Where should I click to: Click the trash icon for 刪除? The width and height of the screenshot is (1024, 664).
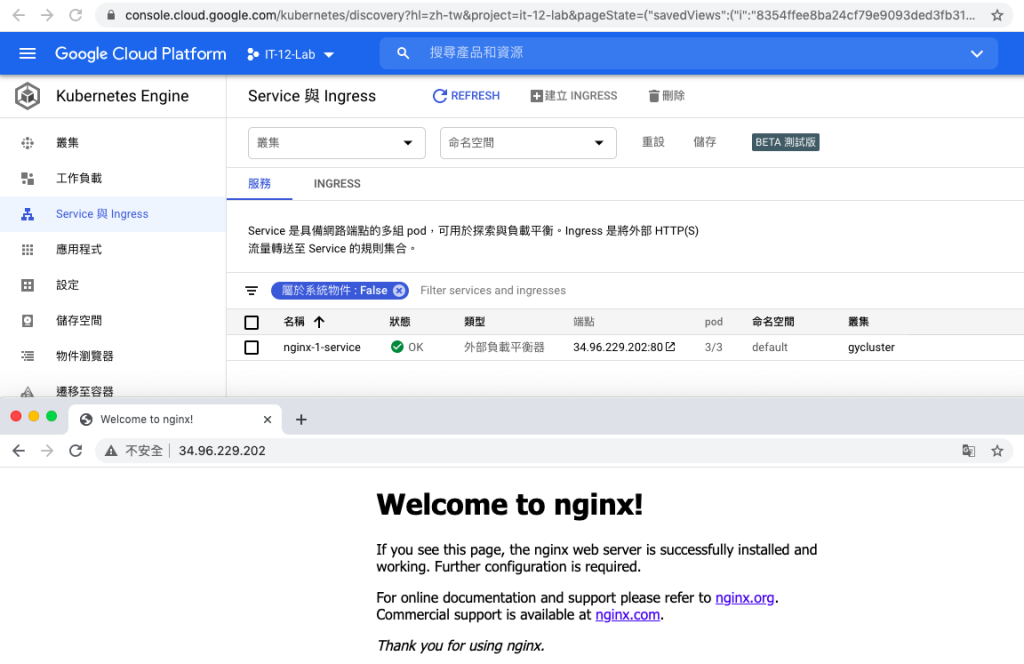(654, 96)
